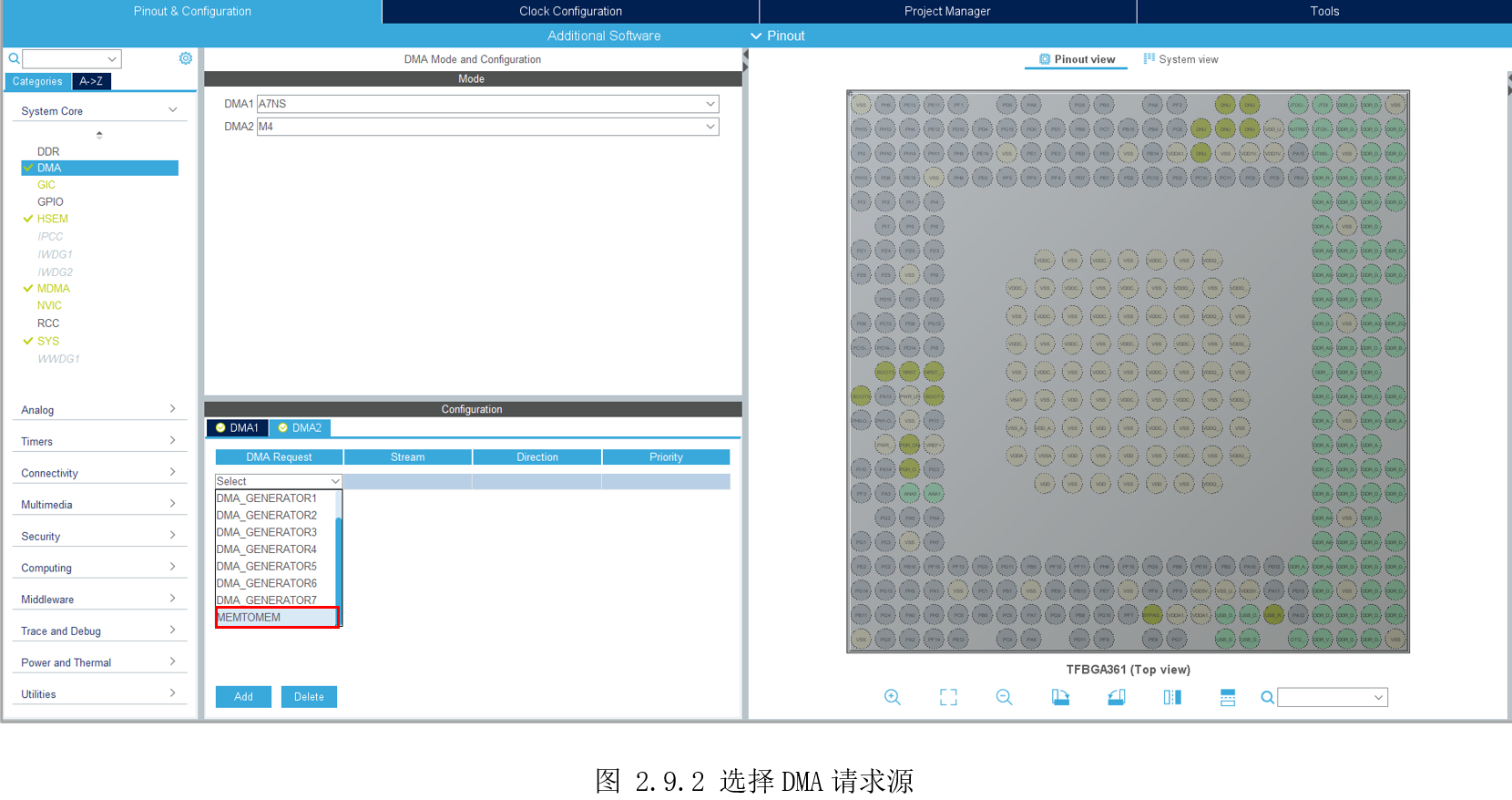Rotate the chip clockwise
Screen dimensions: 1512x800
click(1060, 697)
